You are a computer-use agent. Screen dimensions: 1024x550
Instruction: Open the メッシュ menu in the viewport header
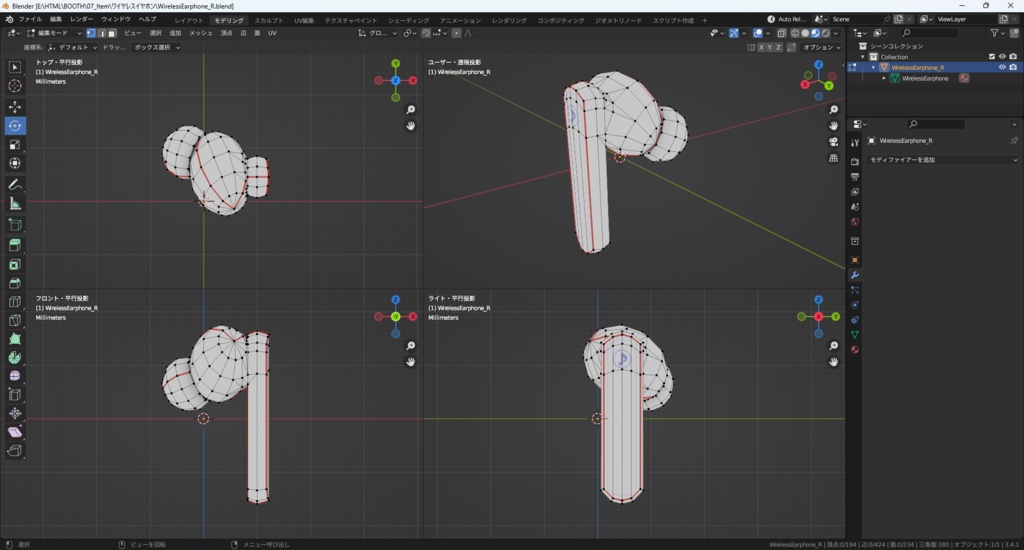[x=200, y=33]
